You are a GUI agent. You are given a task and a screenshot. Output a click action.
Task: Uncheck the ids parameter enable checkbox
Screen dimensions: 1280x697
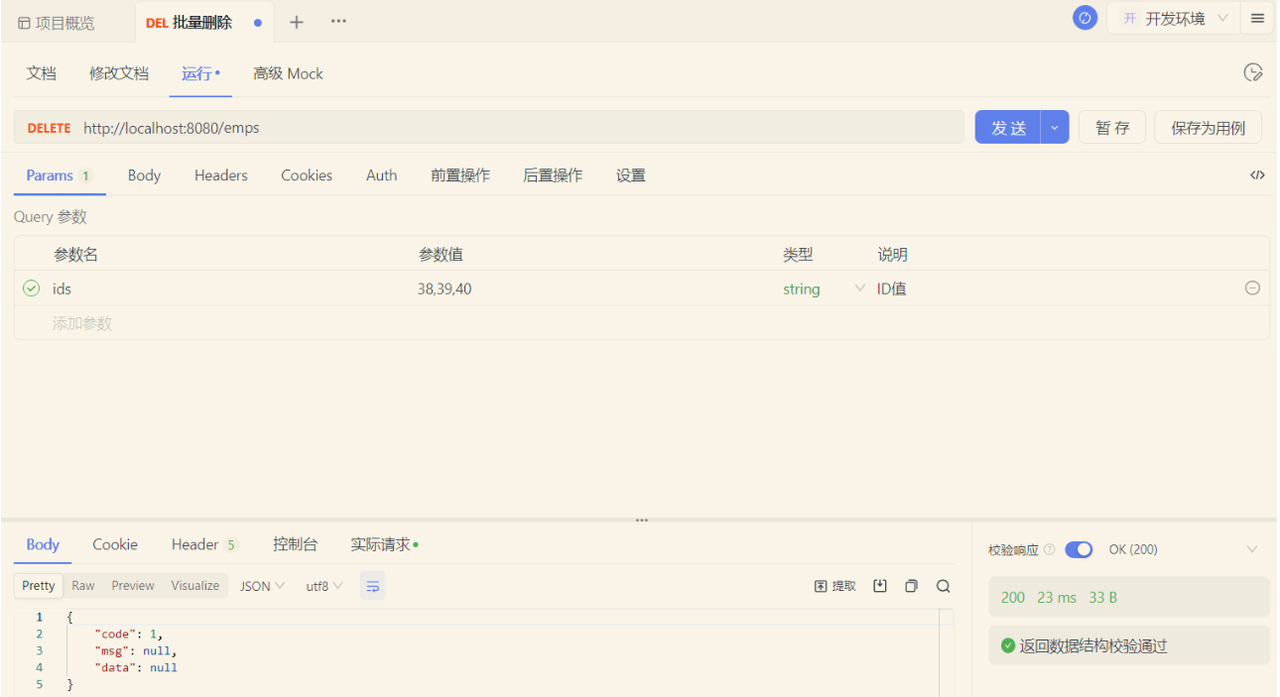click(x=29, y=288)
